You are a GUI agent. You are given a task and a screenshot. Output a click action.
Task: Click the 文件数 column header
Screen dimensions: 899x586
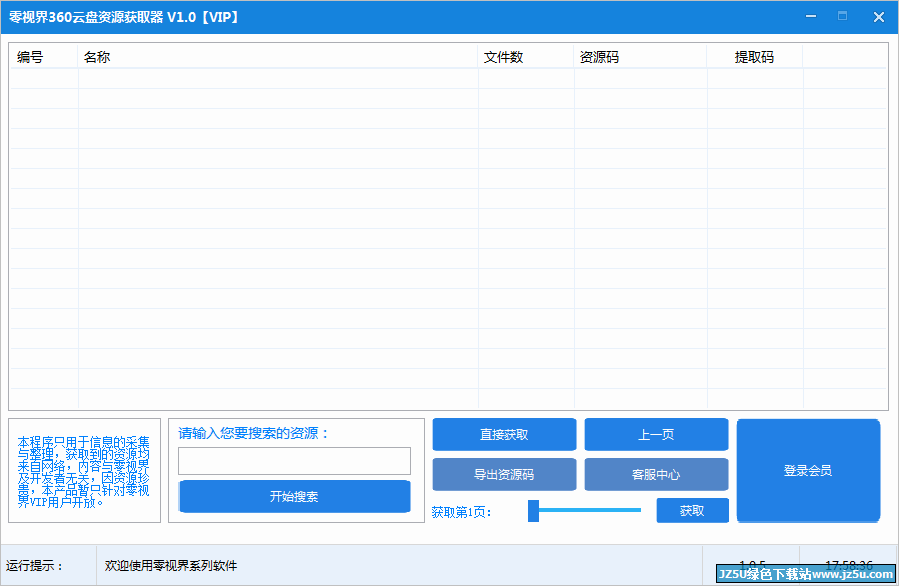tap(526, 57)
